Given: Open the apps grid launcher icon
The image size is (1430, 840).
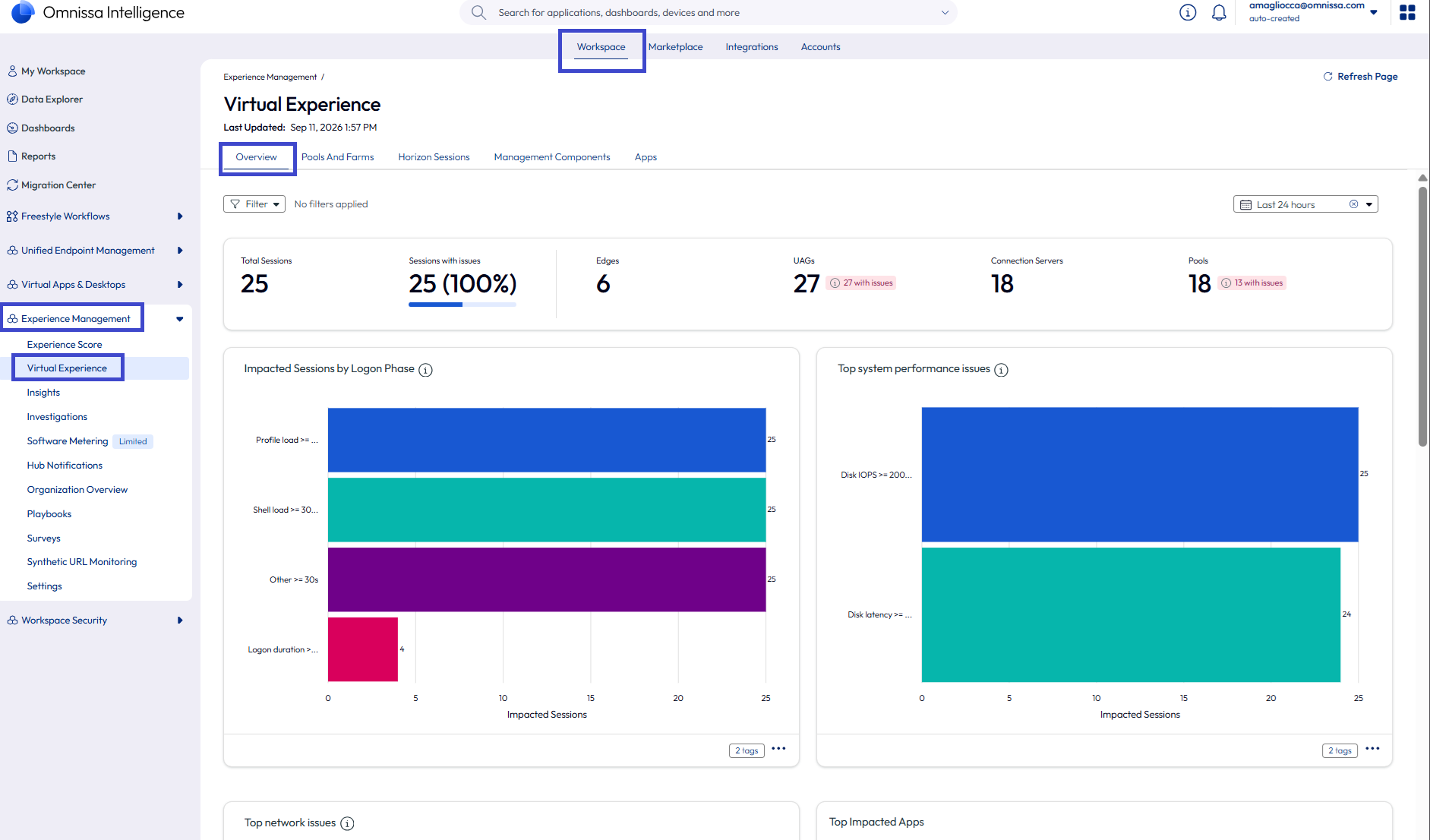Looking at the screenshot, I should pos(1407,12).
